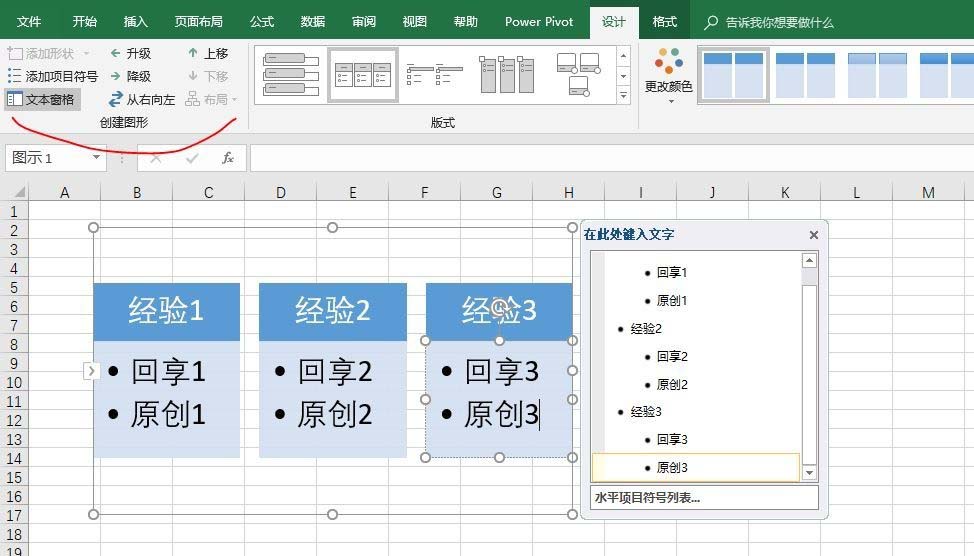Click Add Bullet (添加项目符号) icon
974x556 pixels.
[14, 76]
